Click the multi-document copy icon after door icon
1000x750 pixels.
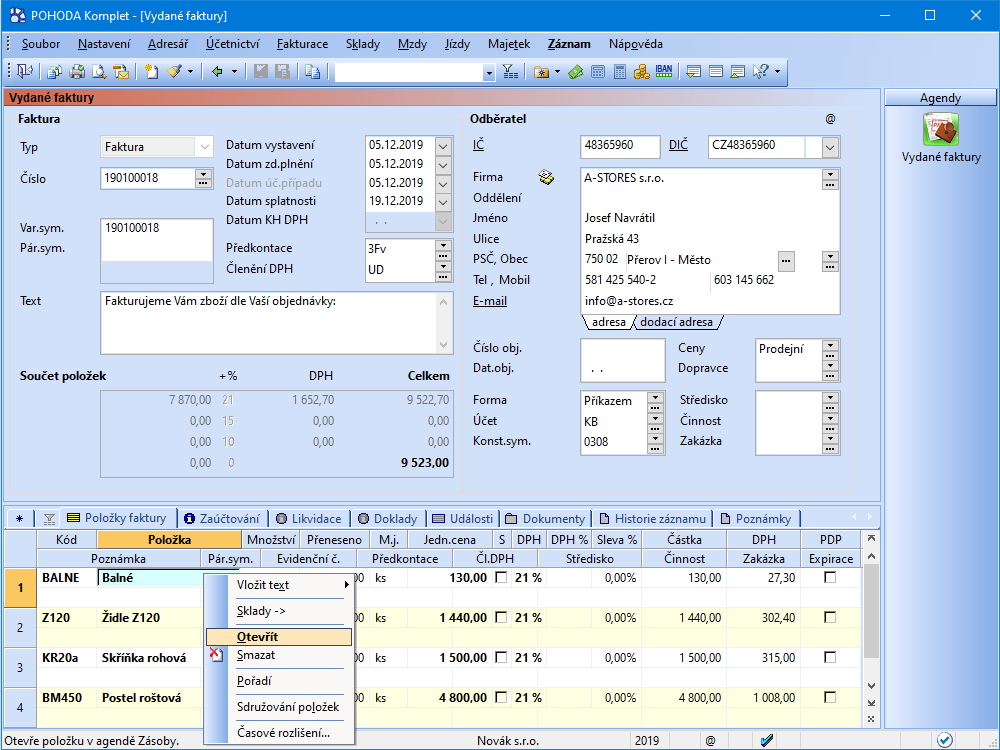tap(55, 71)
